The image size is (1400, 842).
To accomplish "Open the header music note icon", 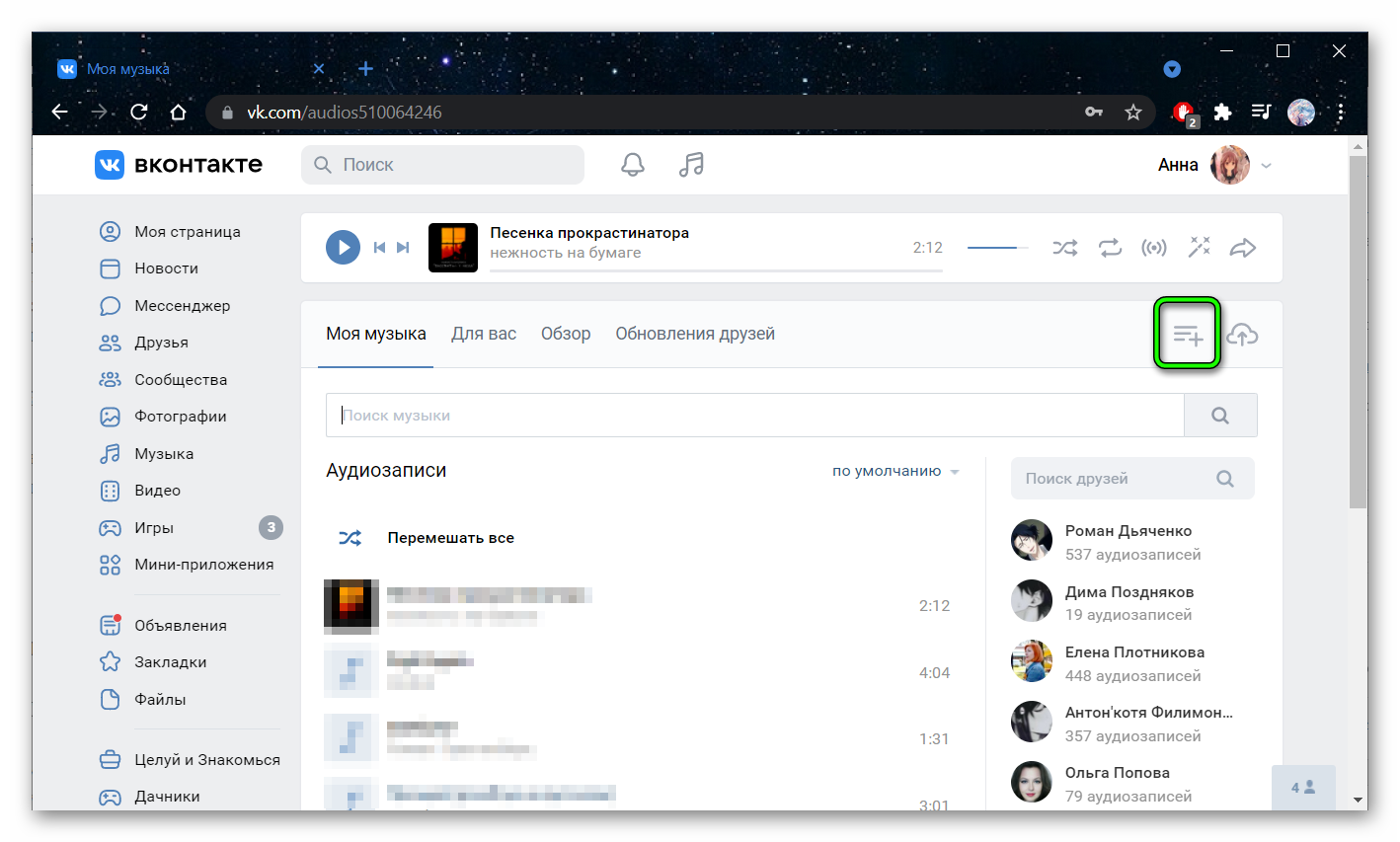I will (x=691, y=165).
